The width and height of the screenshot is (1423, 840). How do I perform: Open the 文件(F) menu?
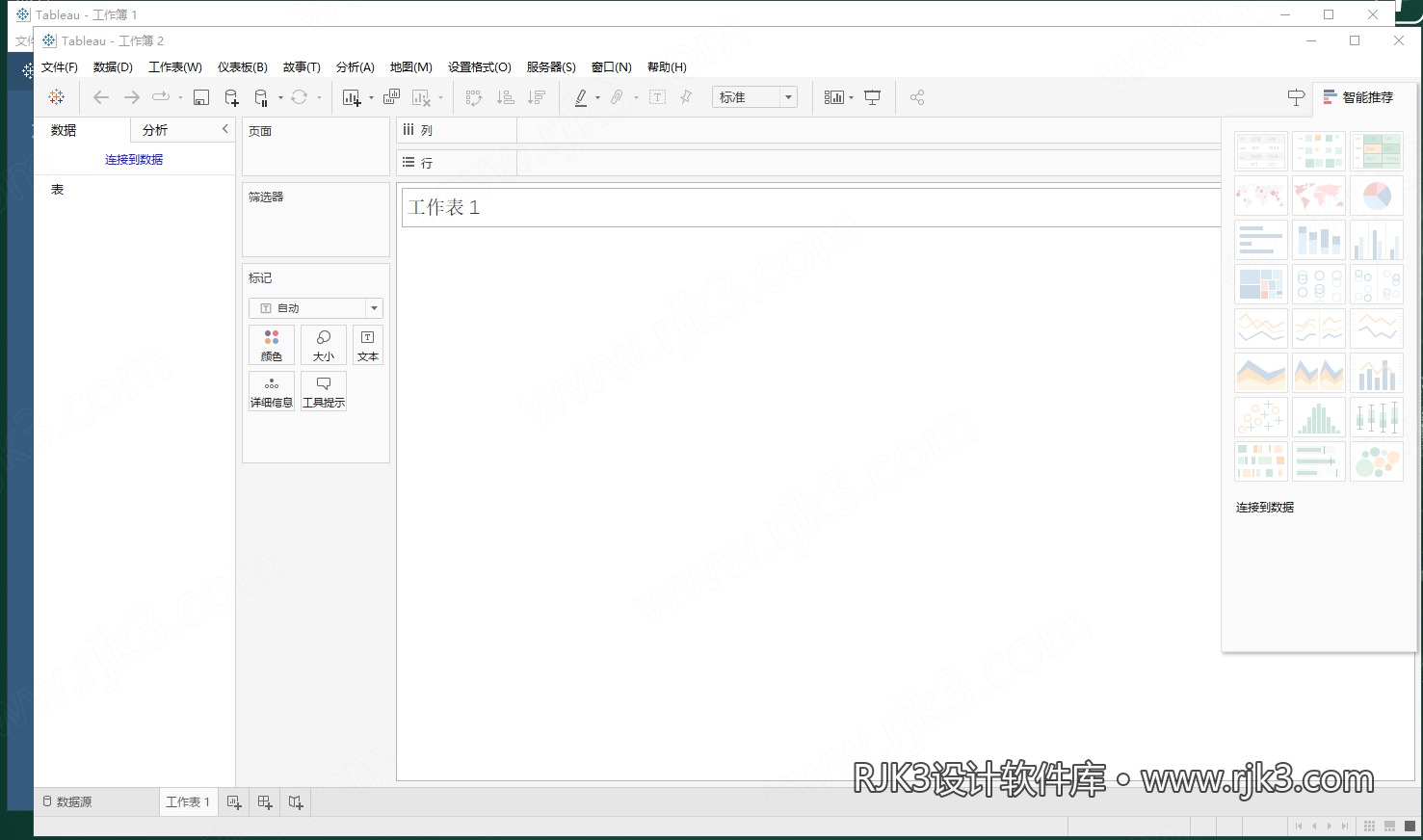click(x=60, y=67)
